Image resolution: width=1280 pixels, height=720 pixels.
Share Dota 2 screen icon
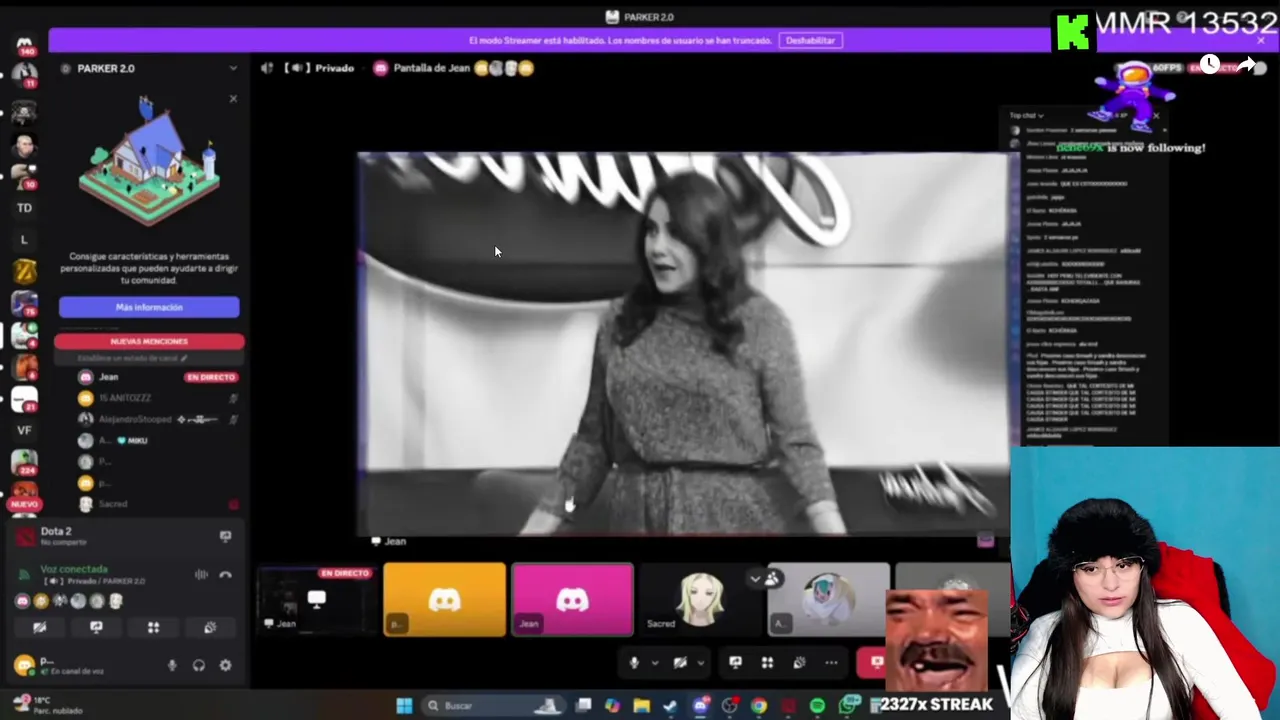(x=225, y=536)
